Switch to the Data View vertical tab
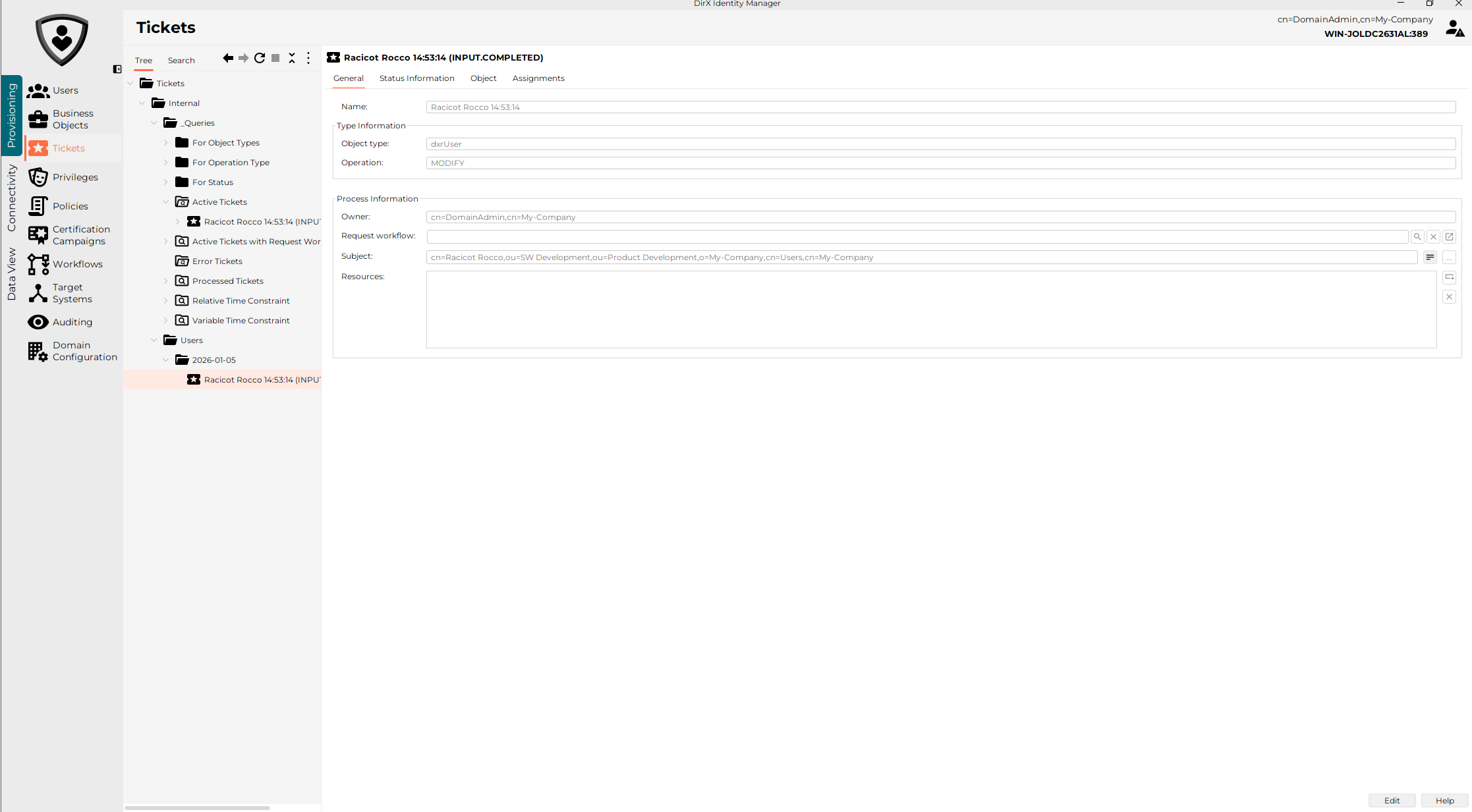This screenshot has width=1472, height=812. (11, 274)
